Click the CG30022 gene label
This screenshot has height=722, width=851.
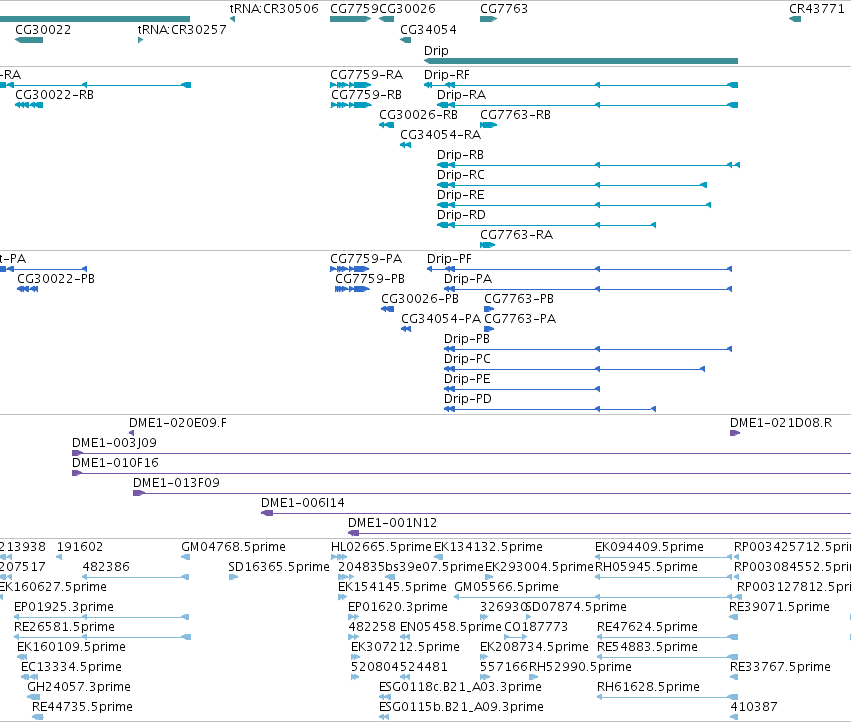(43, 30)
